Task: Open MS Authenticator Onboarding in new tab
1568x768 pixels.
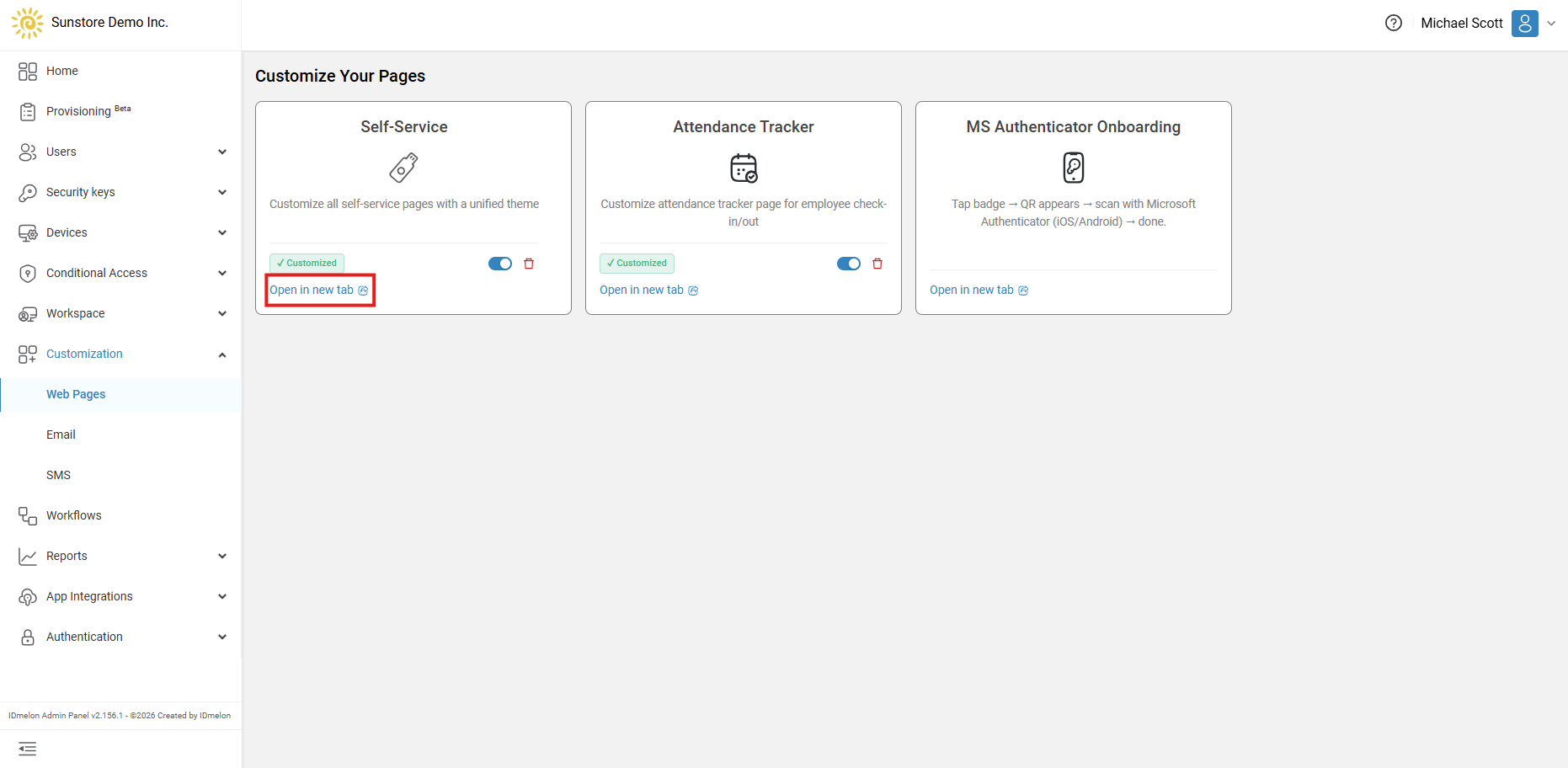Action: tap(979, 290)
